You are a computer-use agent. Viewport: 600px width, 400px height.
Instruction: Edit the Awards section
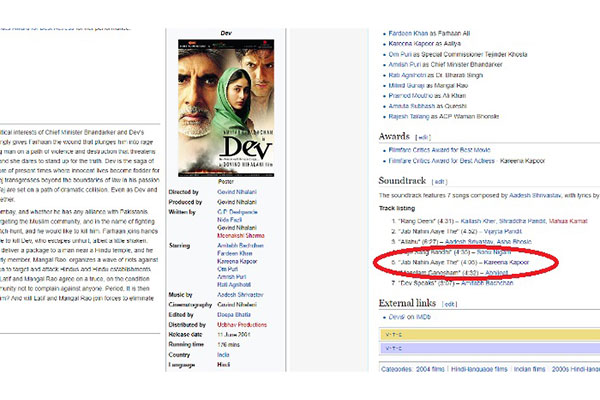[423, 137]
